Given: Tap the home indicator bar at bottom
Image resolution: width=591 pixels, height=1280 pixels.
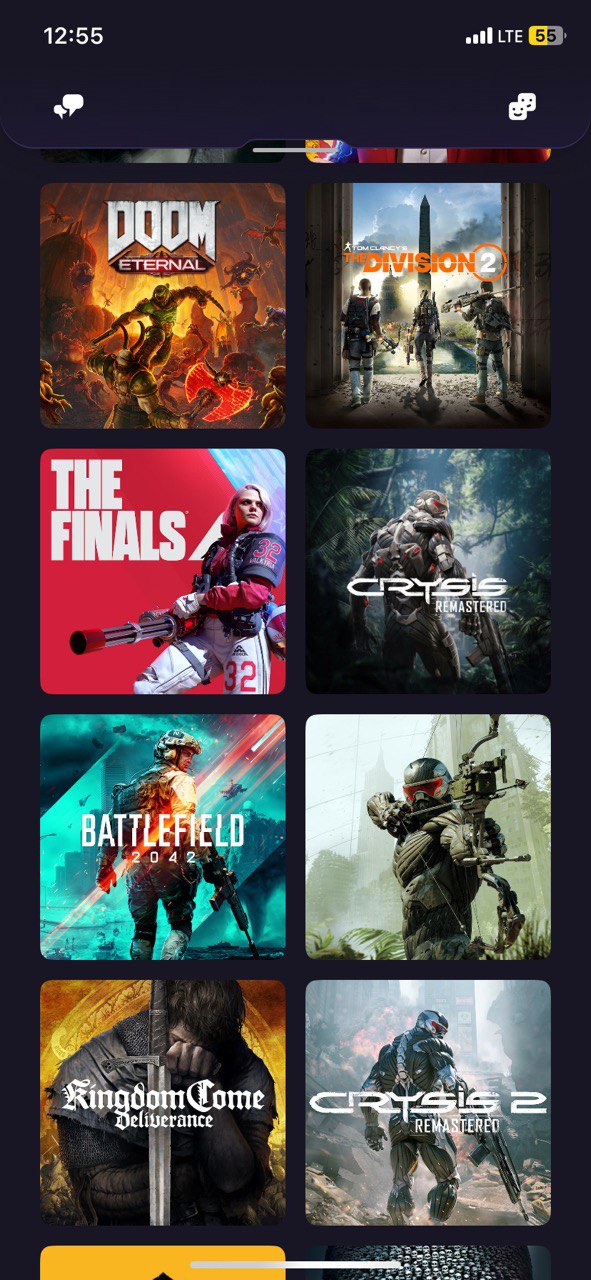Looking at the screenshot, I should [x=296, y=1265].
